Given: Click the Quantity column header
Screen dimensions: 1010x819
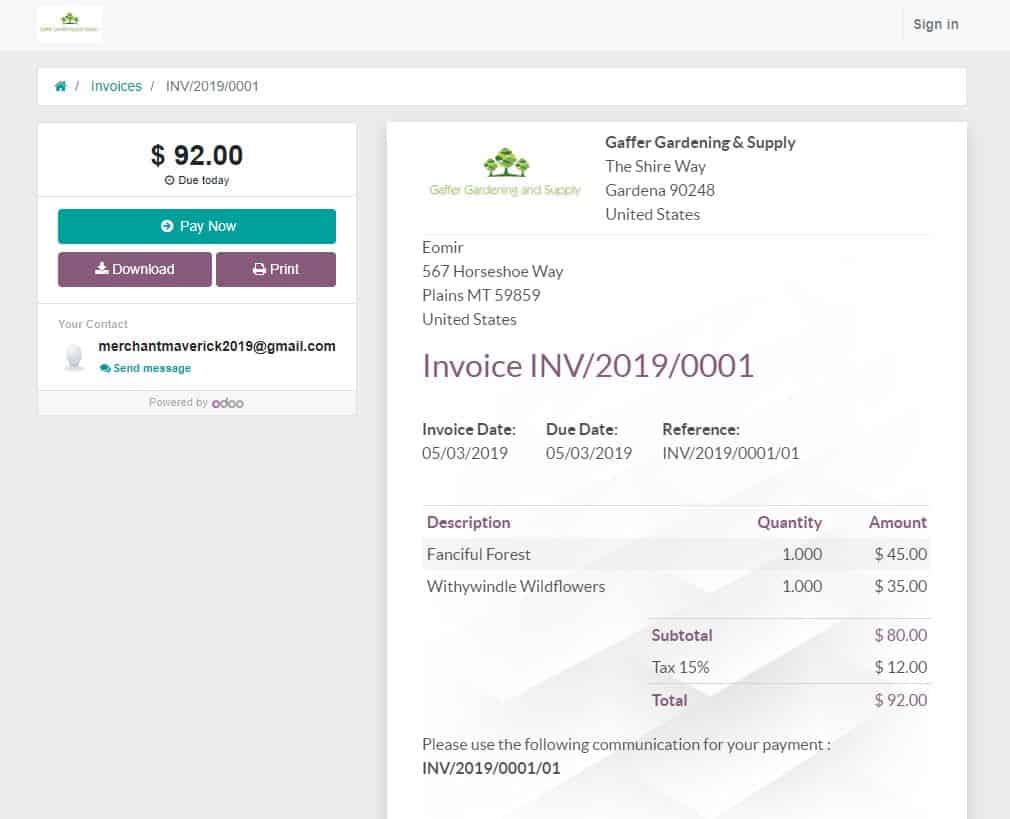Looking at the screenshot, I should [x=790, y=523].
